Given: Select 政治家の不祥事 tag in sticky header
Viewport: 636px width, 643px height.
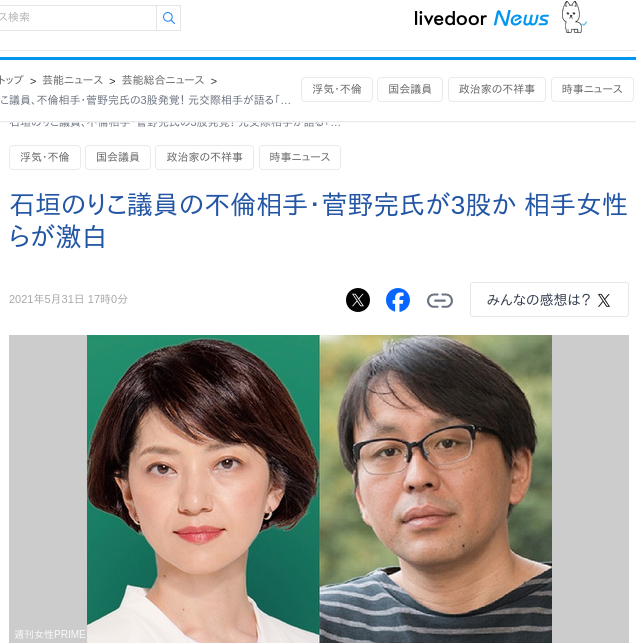Looking at the screenshot, I should [497, 89].
